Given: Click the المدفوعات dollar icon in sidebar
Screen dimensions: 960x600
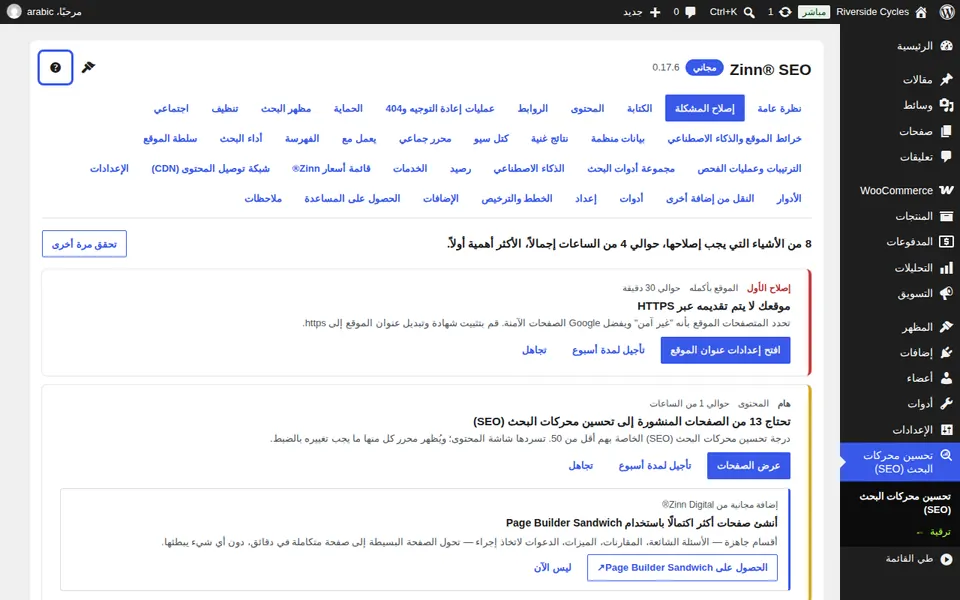Looking at the screenshot, I should pos(947,242).
